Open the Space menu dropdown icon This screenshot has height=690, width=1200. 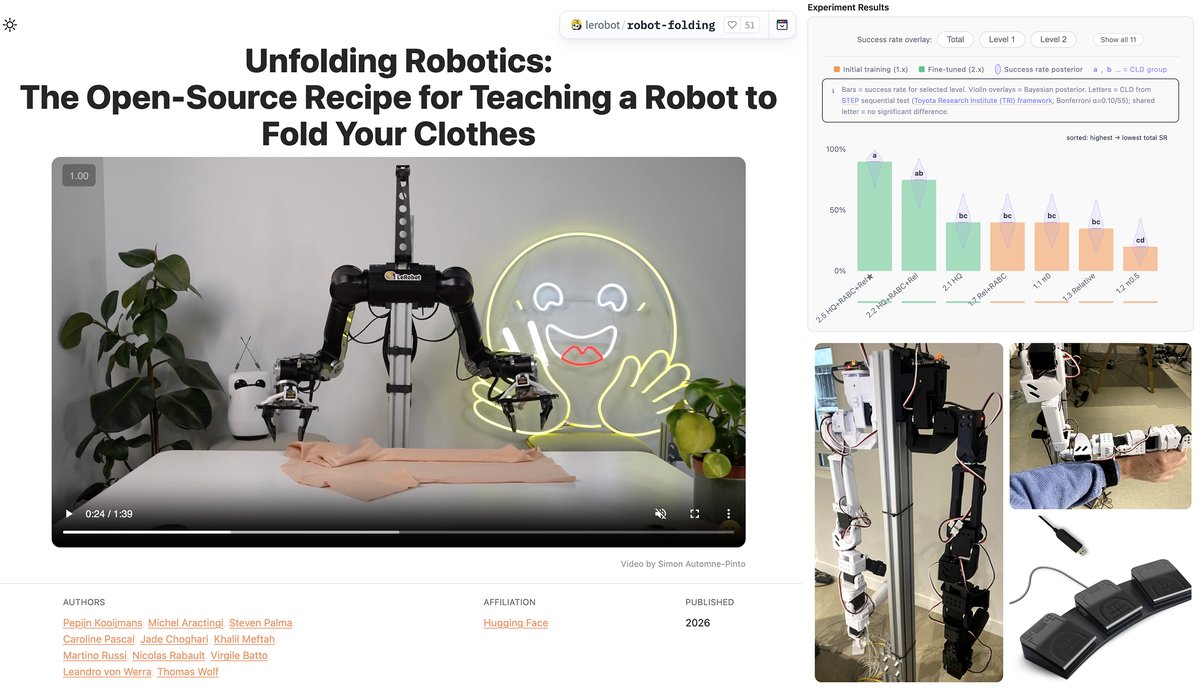pyautogui.click(x=783, y=25)
